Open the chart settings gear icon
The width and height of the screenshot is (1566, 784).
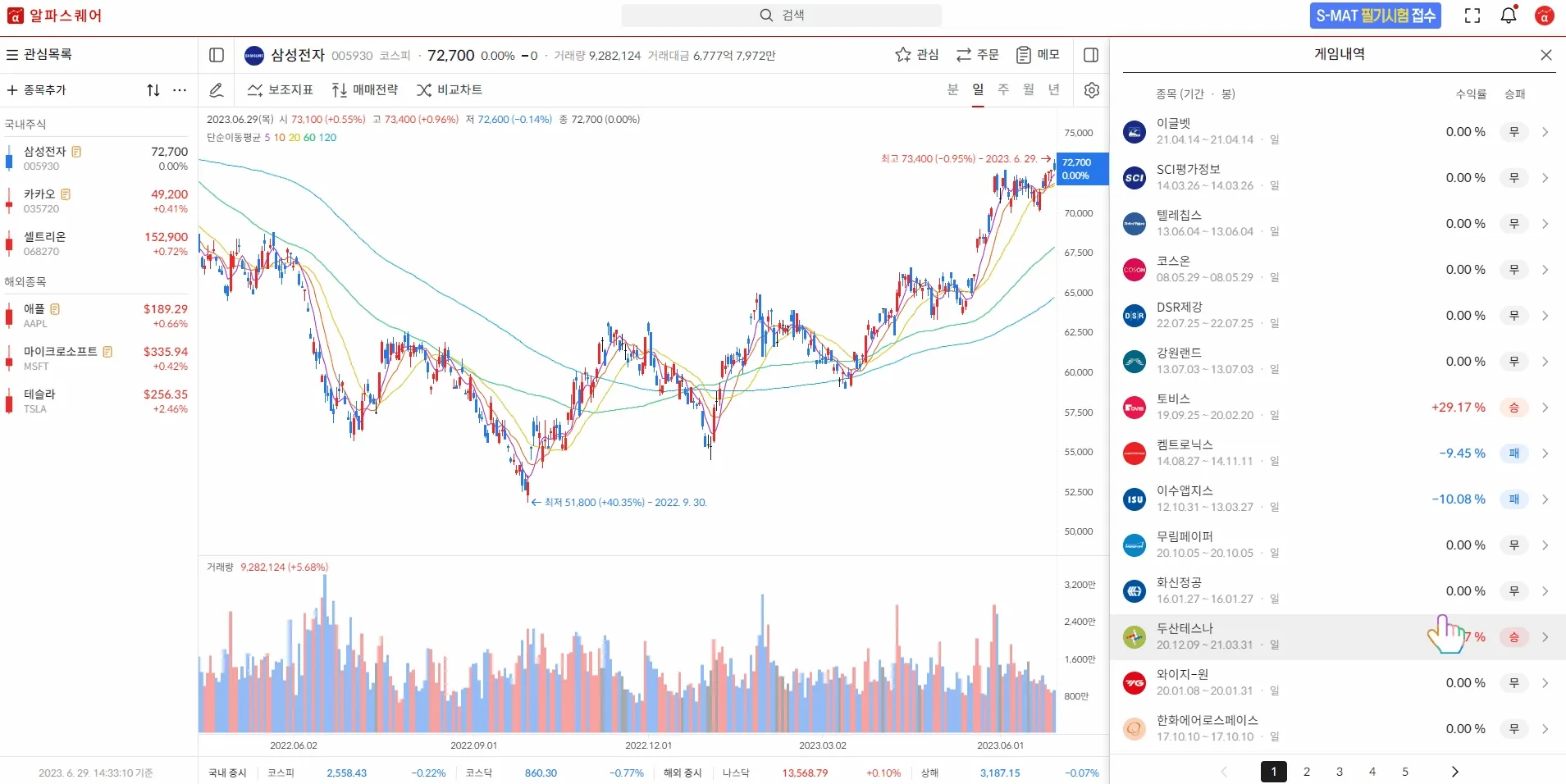coord(1092,90)
